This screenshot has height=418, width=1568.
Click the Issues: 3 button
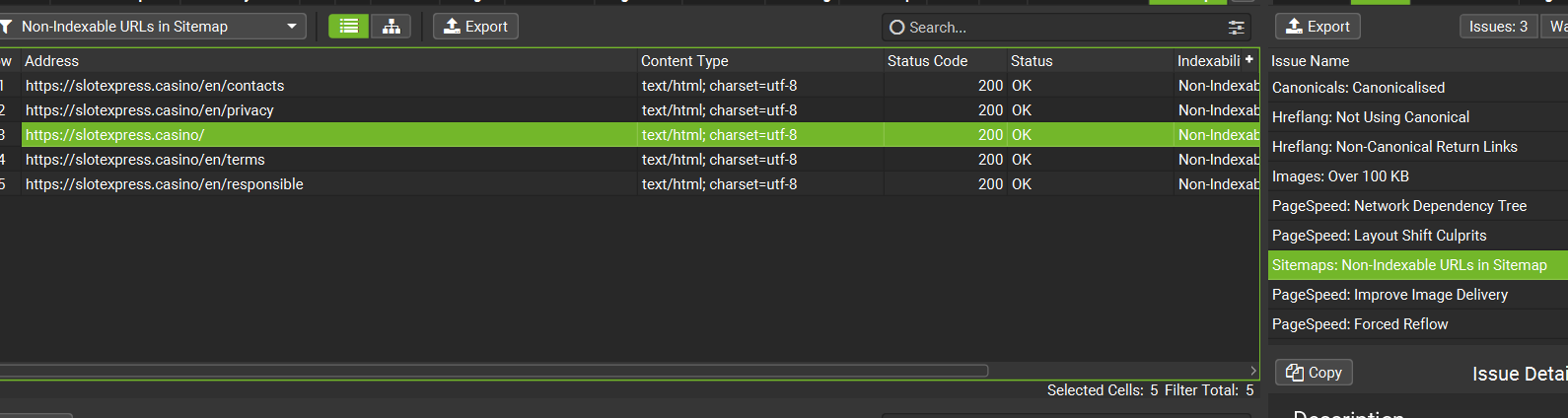tap(1497, 27)
